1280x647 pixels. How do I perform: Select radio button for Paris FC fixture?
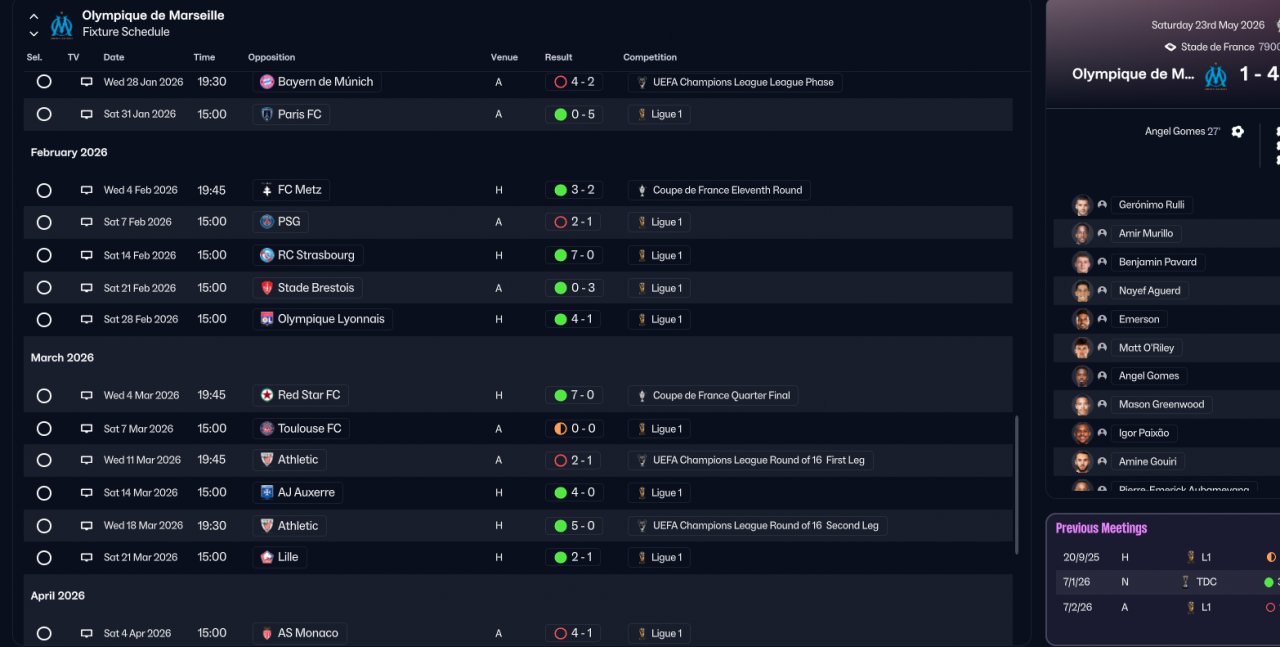coord(44,114)
